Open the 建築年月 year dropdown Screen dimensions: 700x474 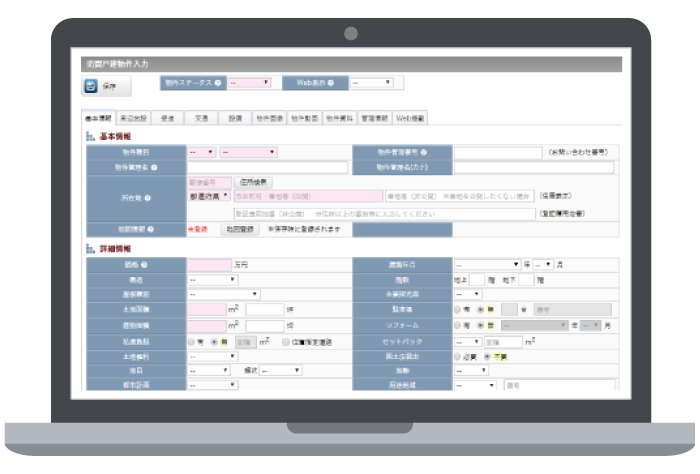(488, 265)
